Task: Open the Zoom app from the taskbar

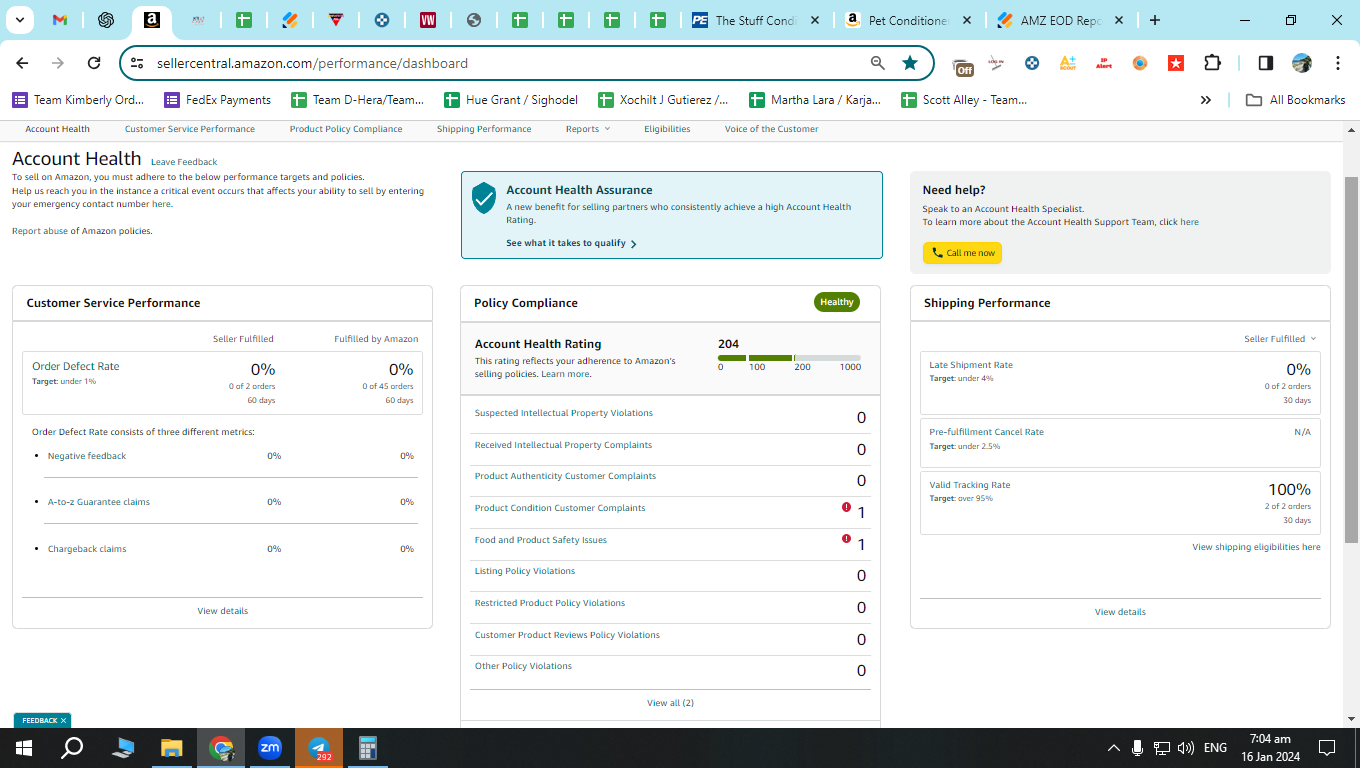Action: coord(270,748)
